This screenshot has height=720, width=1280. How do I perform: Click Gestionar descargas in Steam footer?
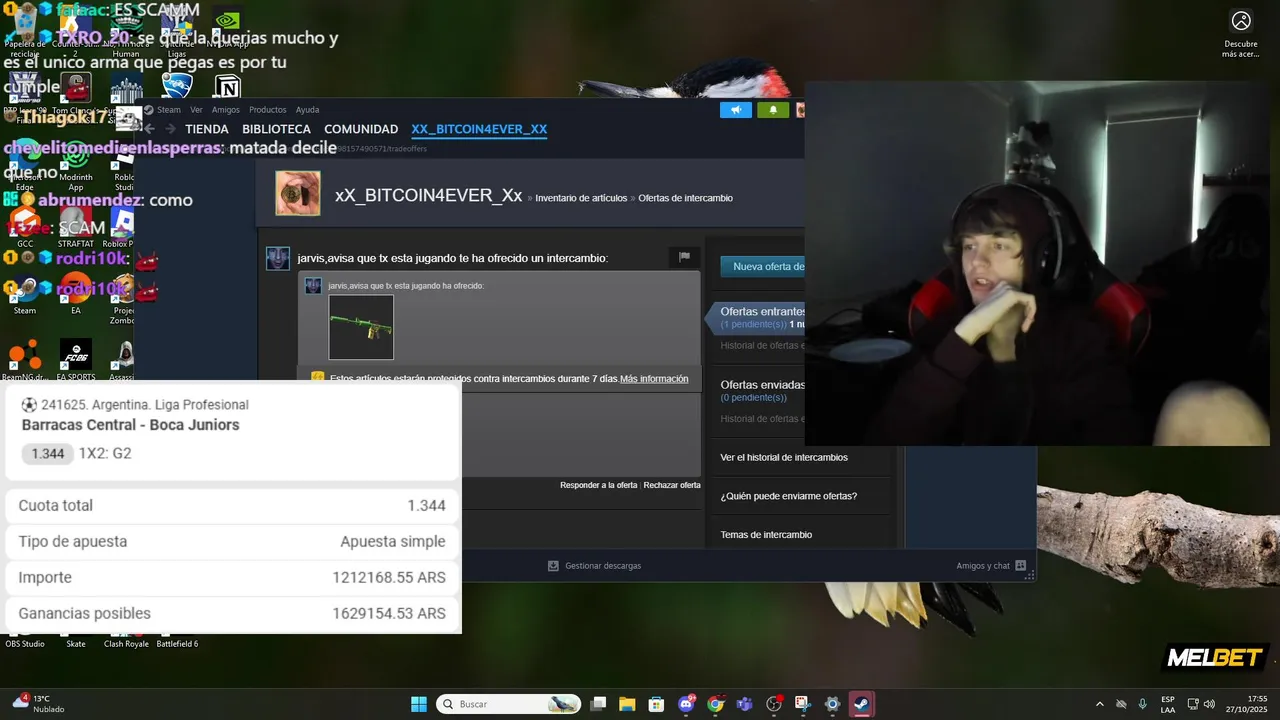[x=594, y=566]
